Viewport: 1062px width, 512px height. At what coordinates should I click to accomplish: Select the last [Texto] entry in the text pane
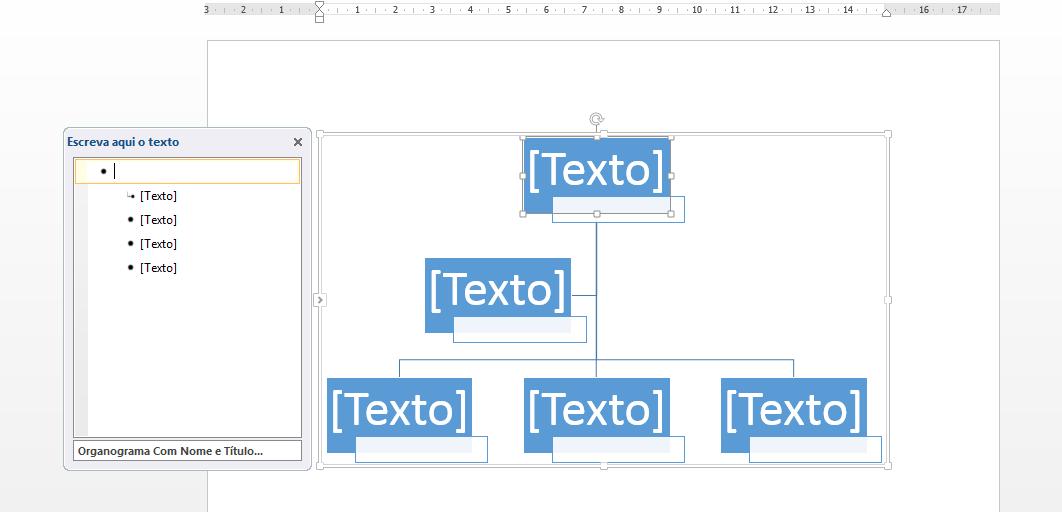pos(158,268)
